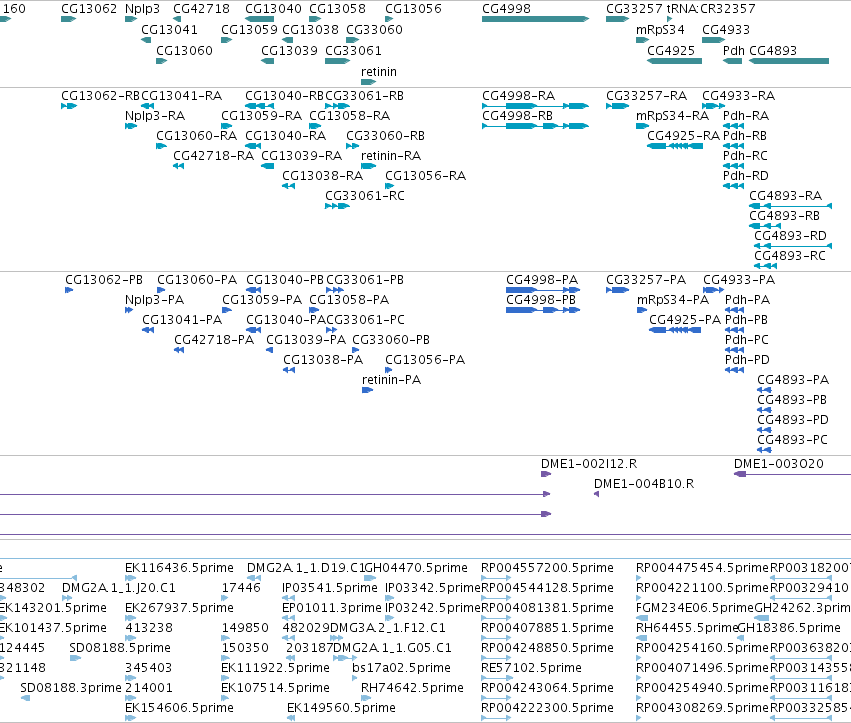851x723 pixels.
Task: Select the Pdh-RC transcript label
Action: pos(745,156)
